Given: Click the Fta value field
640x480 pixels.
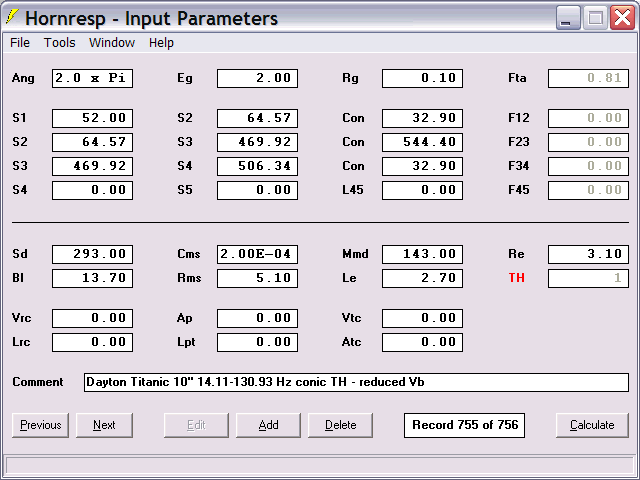Looking at the screenshot, I should 588,78.
